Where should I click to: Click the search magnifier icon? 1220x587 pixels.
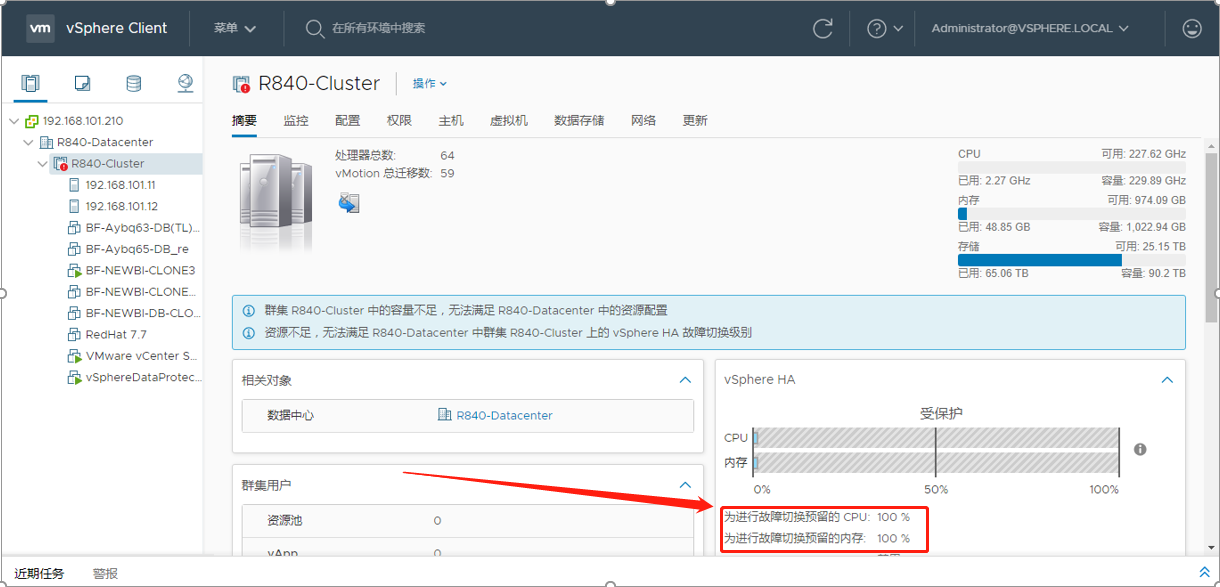314,28
